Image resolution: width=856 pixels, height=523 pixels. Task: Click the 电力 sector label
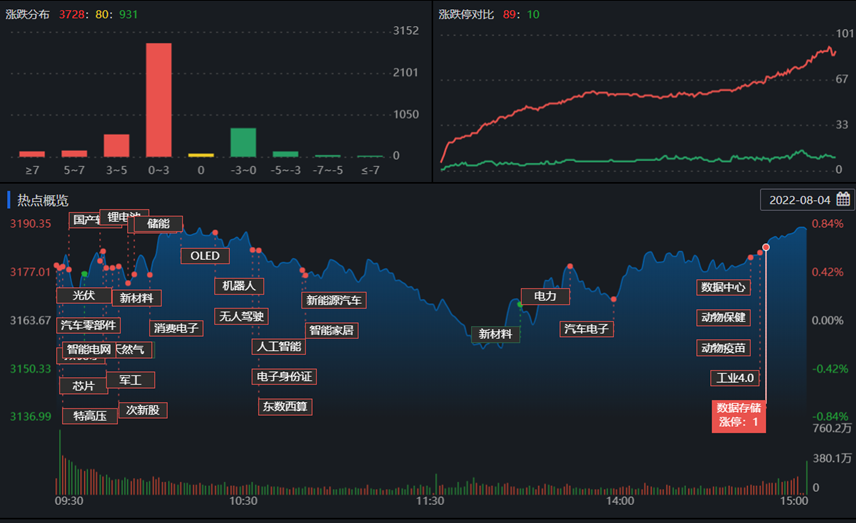pyautogui.click(x=545, y=297)
